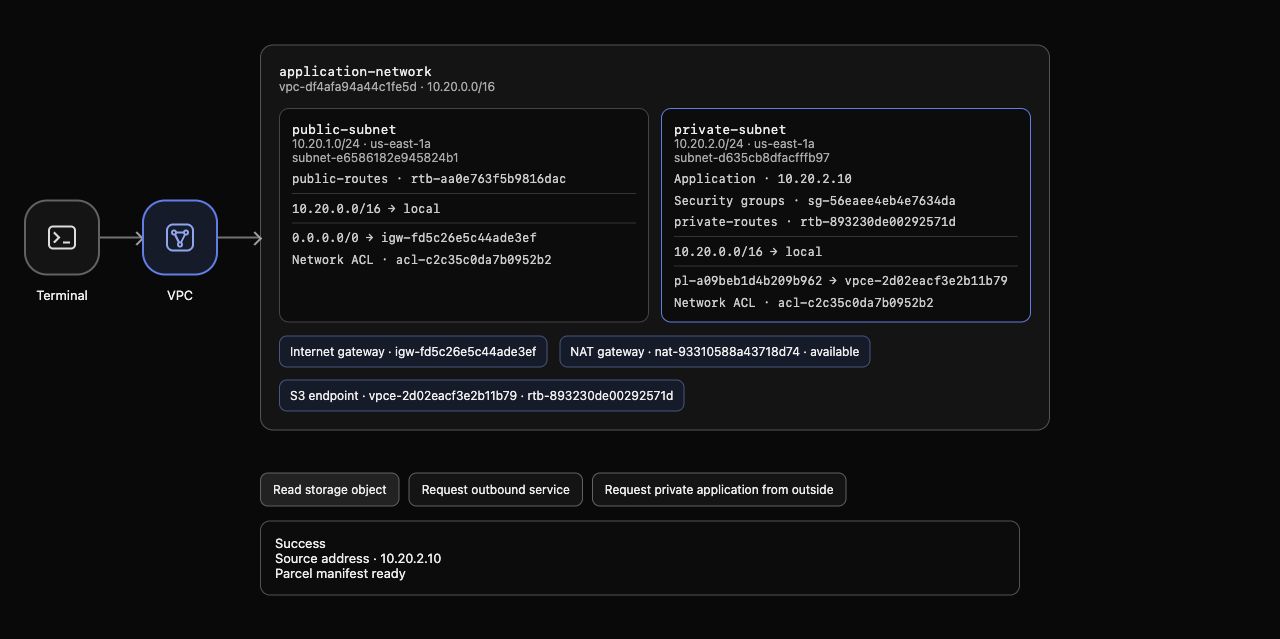
Task: Click the Terminal label under the icon
Action: point(62,296)
